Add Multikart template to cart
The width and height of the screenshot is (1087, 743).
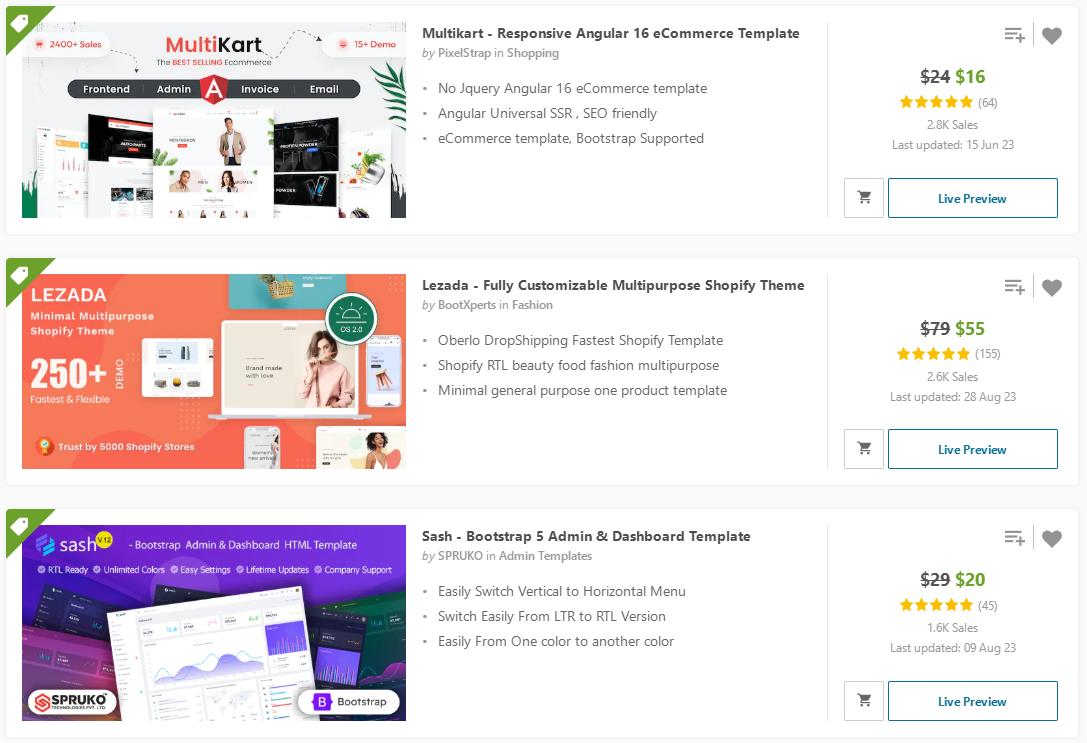[x=864, y=198]
